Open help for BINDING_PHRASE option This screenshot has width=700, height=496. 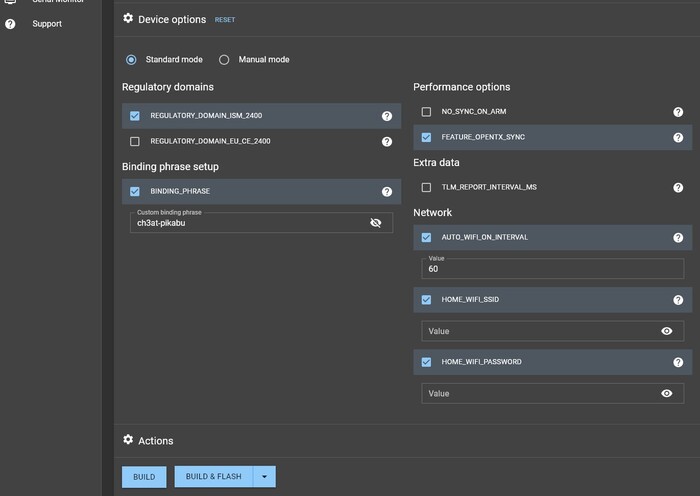tap(387, 191)
